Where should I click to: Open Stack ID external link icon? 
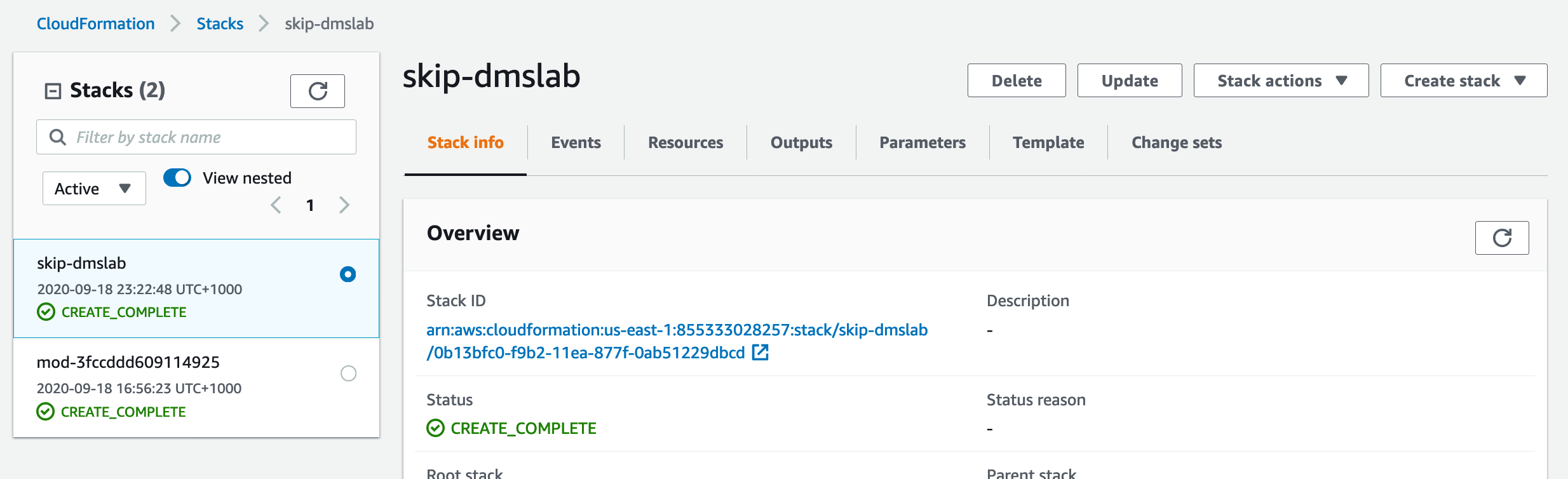760,352
